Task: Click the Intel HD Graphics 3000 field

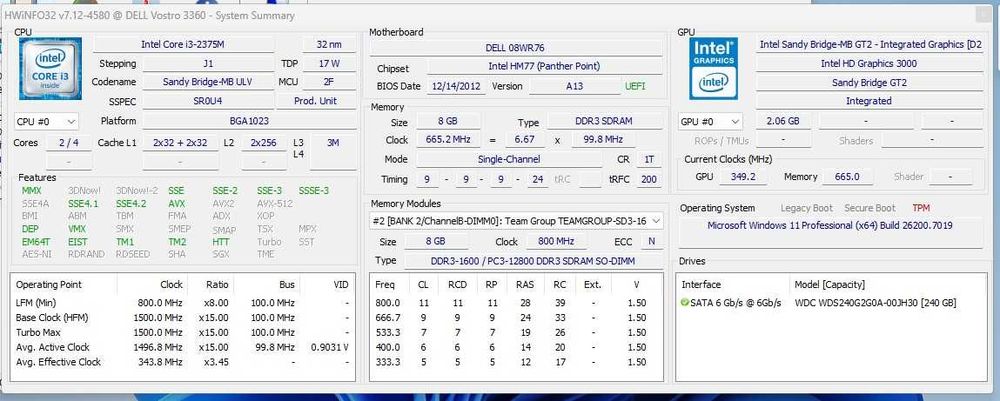Action: (x=869, y=64)
